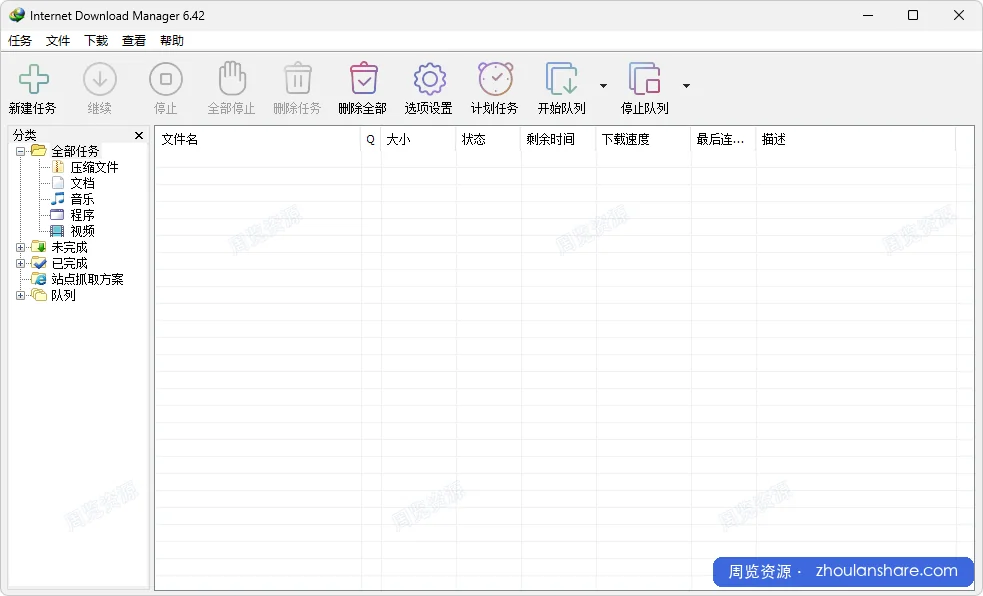This screenshot has width=983, height=596.
Task: Close the 分类 sidebar panel
Action: click(139, 135)
